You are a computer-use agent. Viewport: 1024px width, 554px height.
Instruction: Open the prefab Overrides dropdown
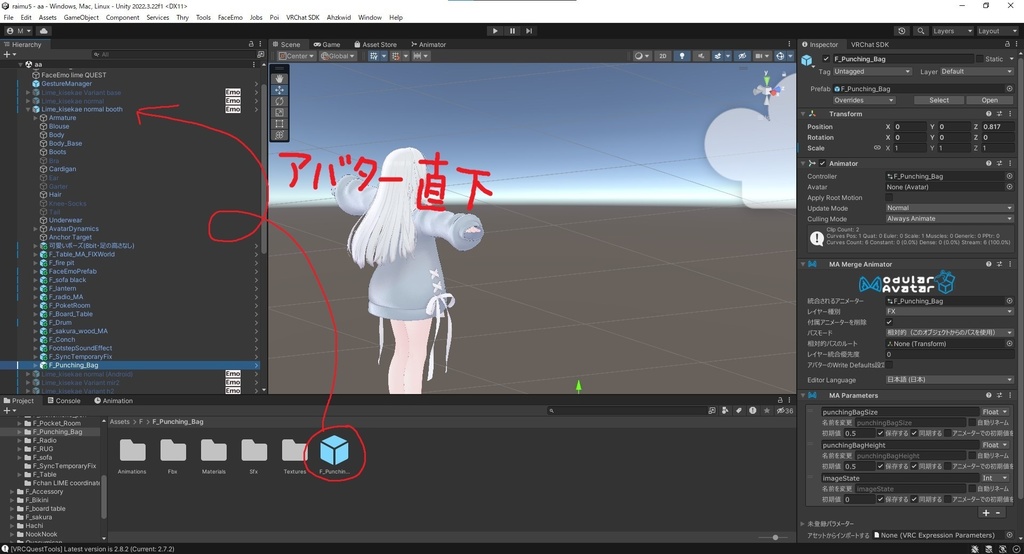(x=863, y=100)
